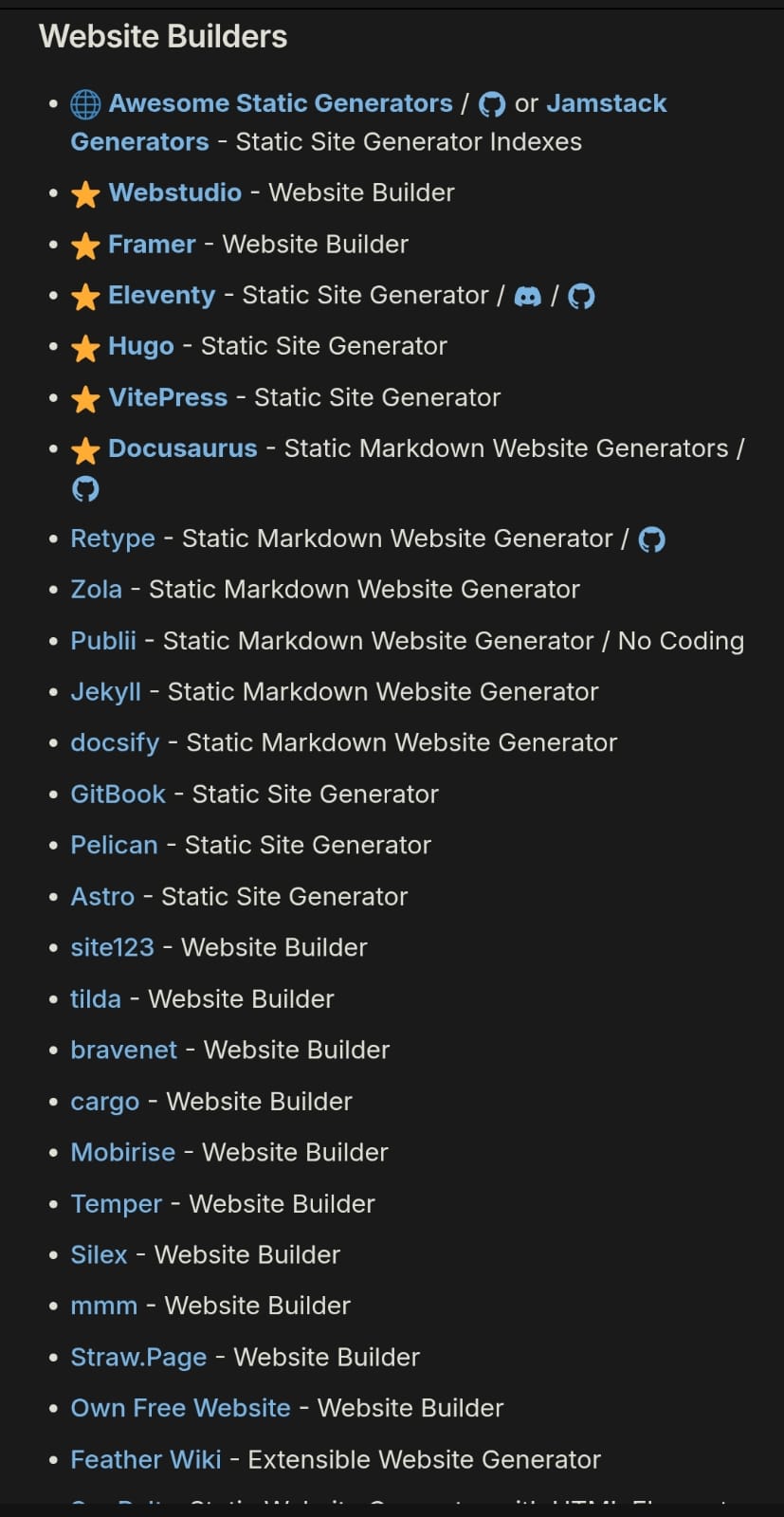Open Retype's GitHub icon link

point(652,539)
